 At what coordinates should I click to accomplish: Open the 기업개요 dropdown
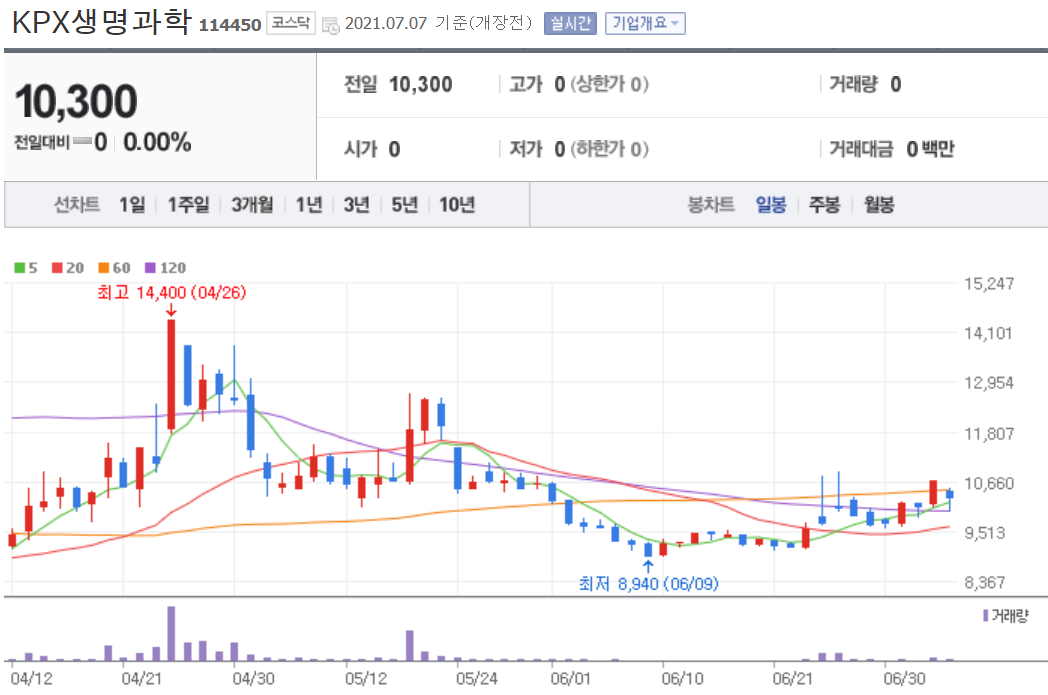(x=645, y=23)
